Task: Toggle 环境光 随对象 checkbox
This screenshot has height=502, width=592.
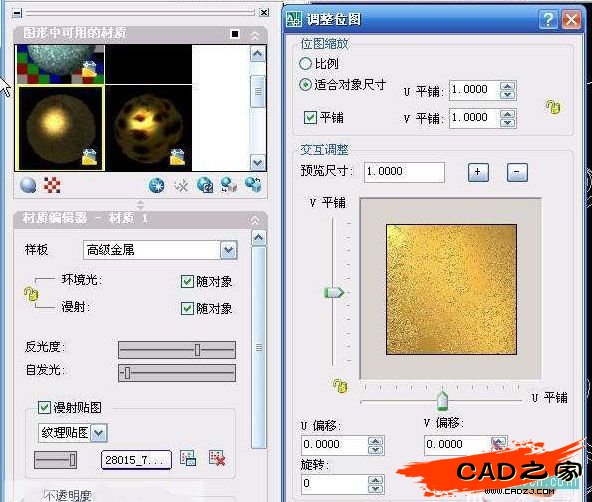Action: click(x=187, y=281)
